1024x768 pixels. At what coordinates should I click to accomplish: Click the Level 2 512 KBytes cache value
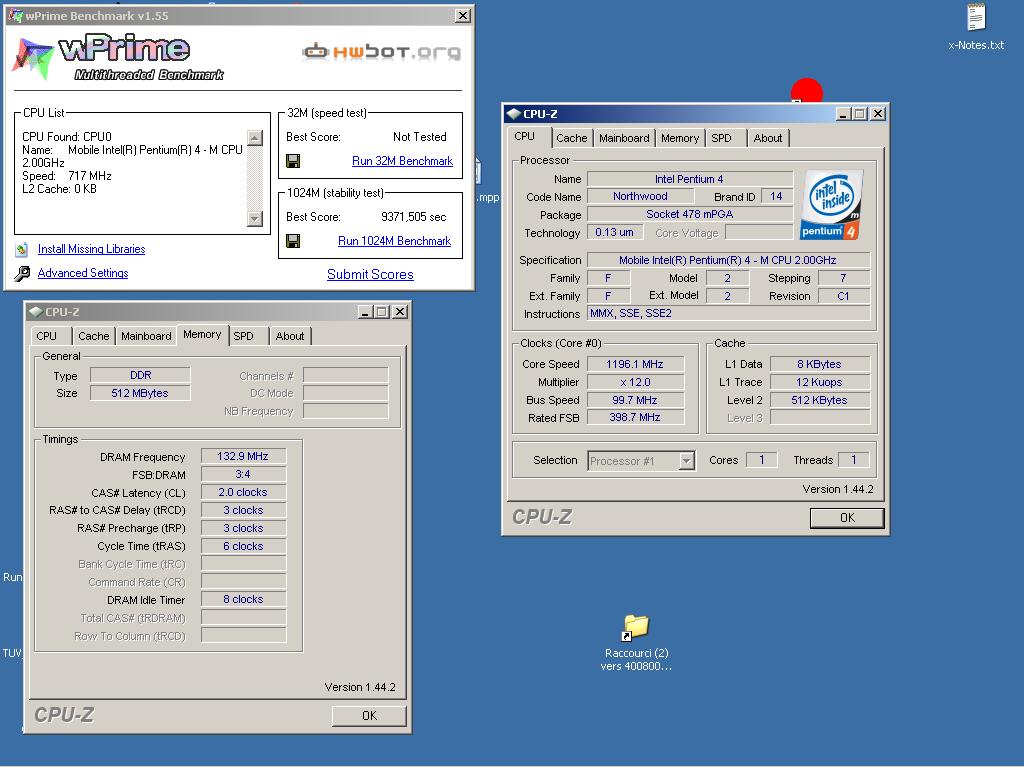[820, 400]
